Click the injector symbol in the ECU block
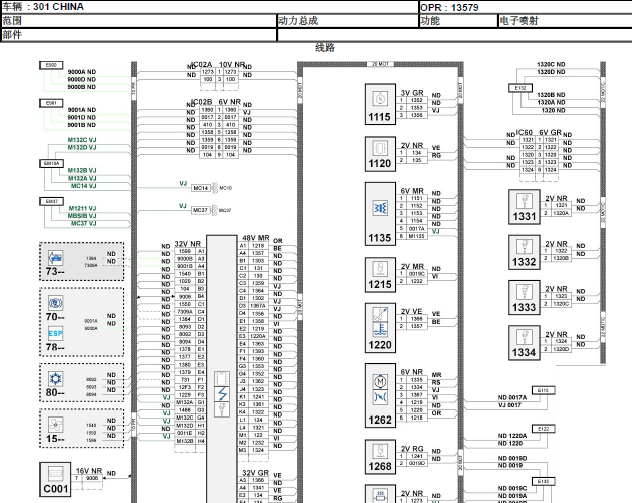 pos(222,409)
